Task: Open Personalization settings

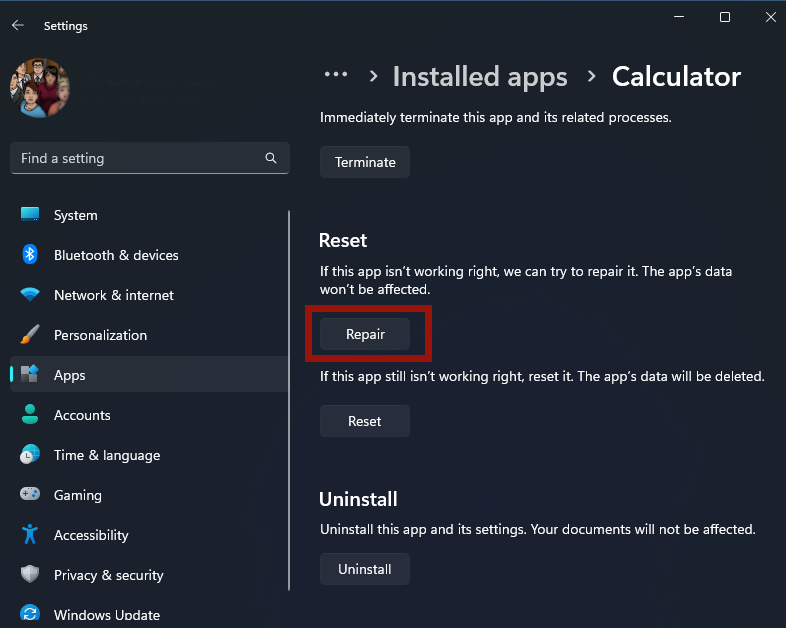Action: pyautogui.click(x=149, y=335)
